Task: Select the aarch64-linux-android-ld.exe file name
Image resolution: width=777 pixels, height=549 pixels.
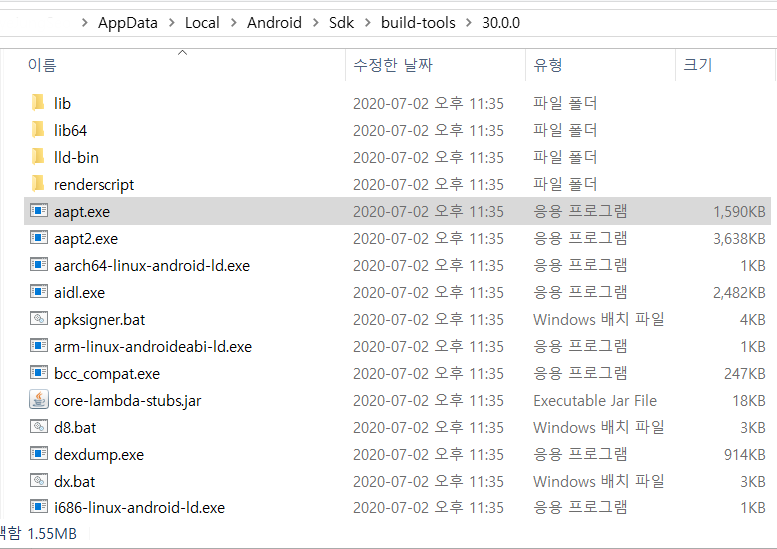Action: coord(152,266)
